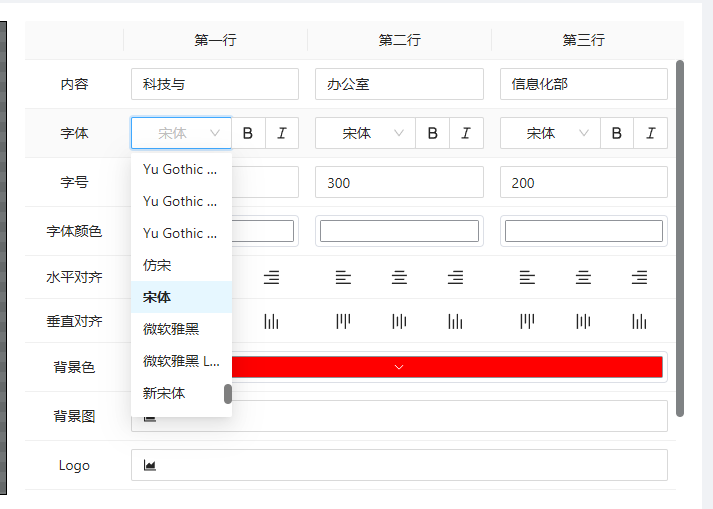Pick 新宋体 from the font options
The height and width of the screenshot is (509, 713).
point(164,393)
